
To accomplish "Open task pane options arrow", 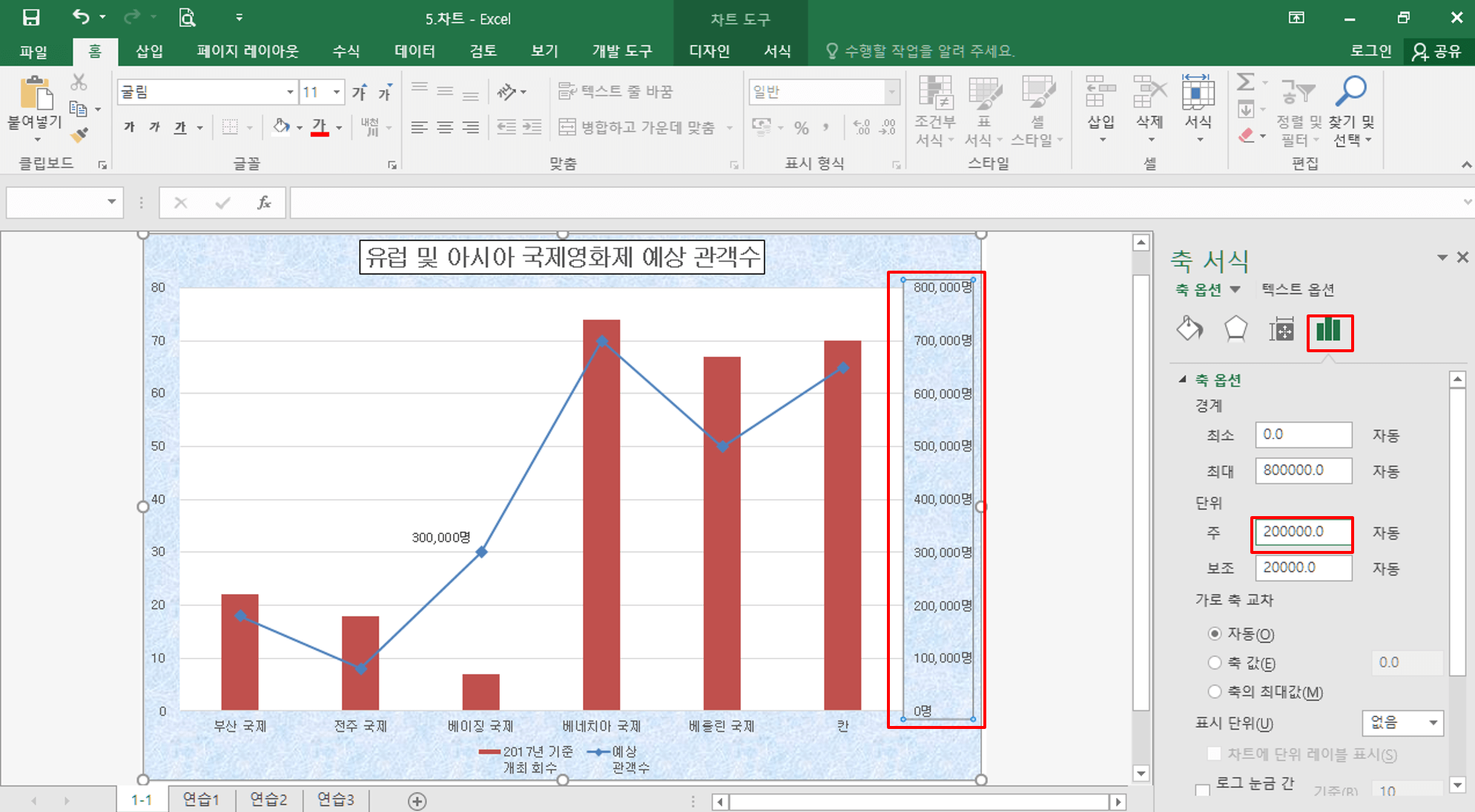I will click(1442, 257).
